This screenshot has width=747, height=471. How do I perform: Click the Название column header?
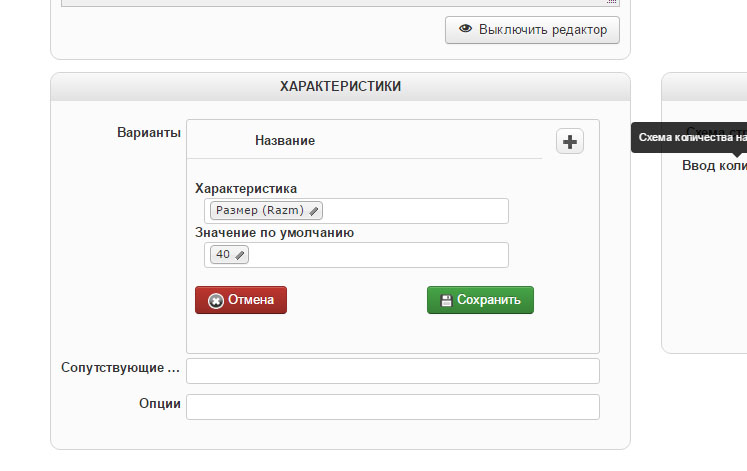285,141
